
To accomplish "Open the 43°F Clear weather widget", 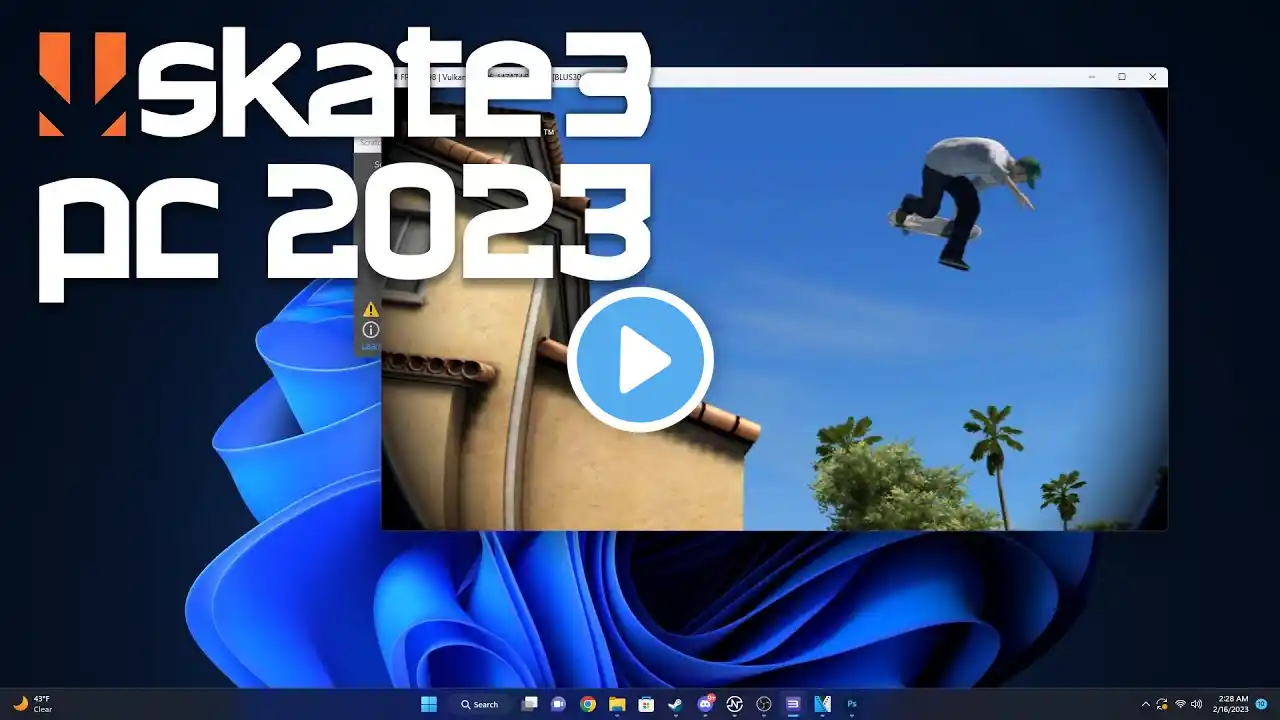I will click(31, 704).
